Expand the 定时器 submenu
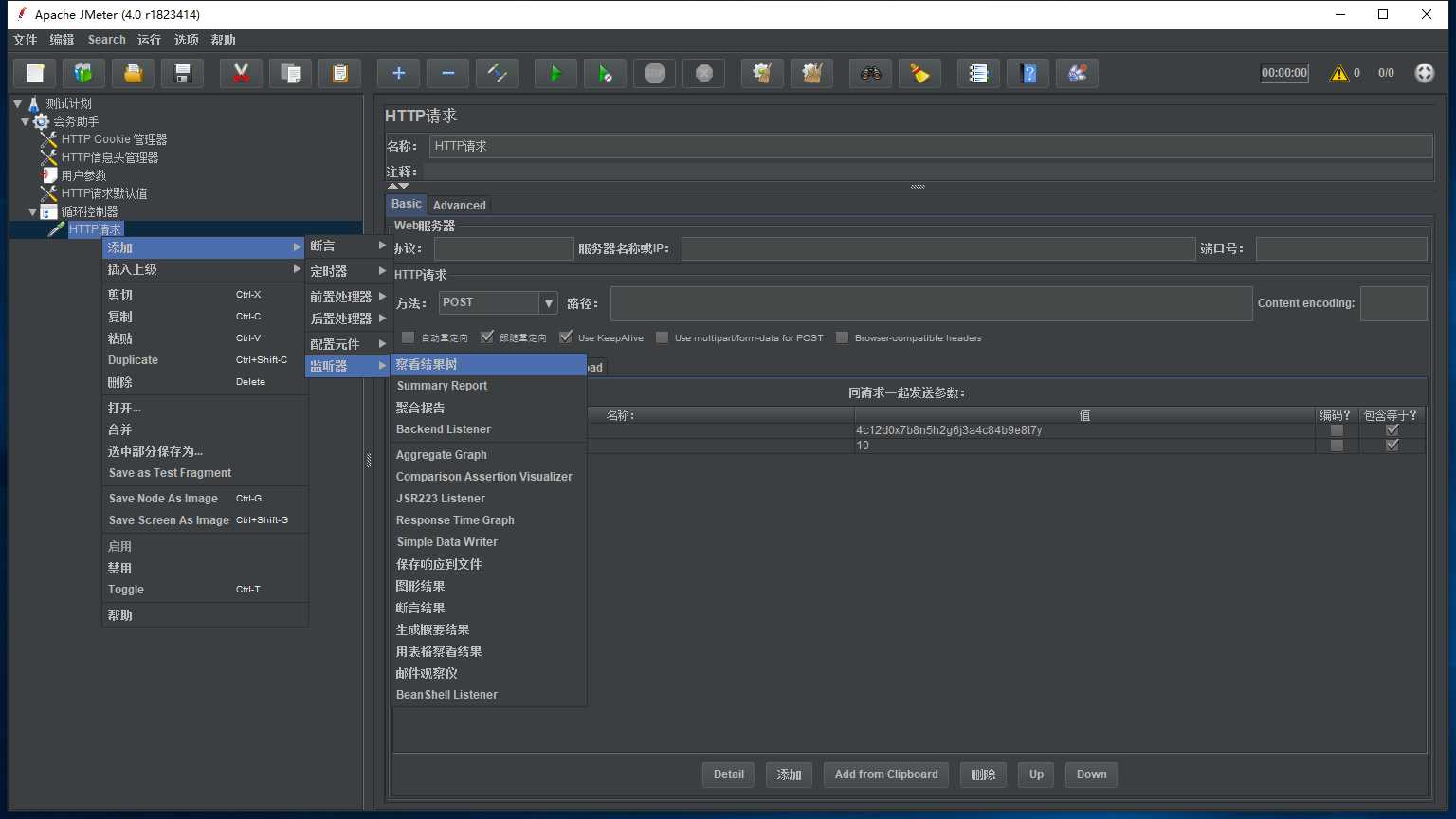The width and height of the screenshot is (1456, 819). 348,271
